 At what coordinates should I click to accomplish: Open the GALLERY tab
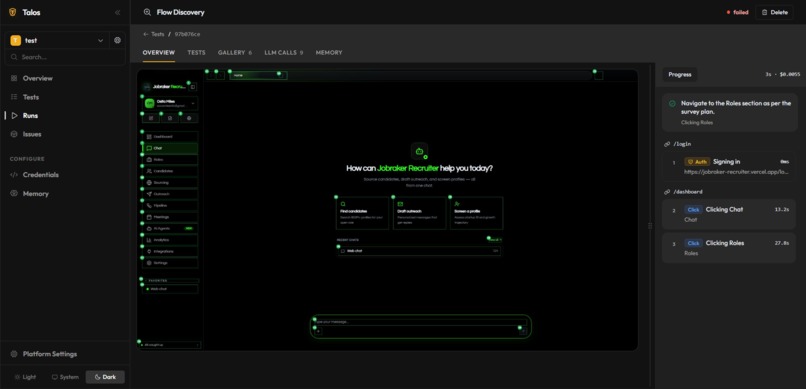[x=235, y=52]
